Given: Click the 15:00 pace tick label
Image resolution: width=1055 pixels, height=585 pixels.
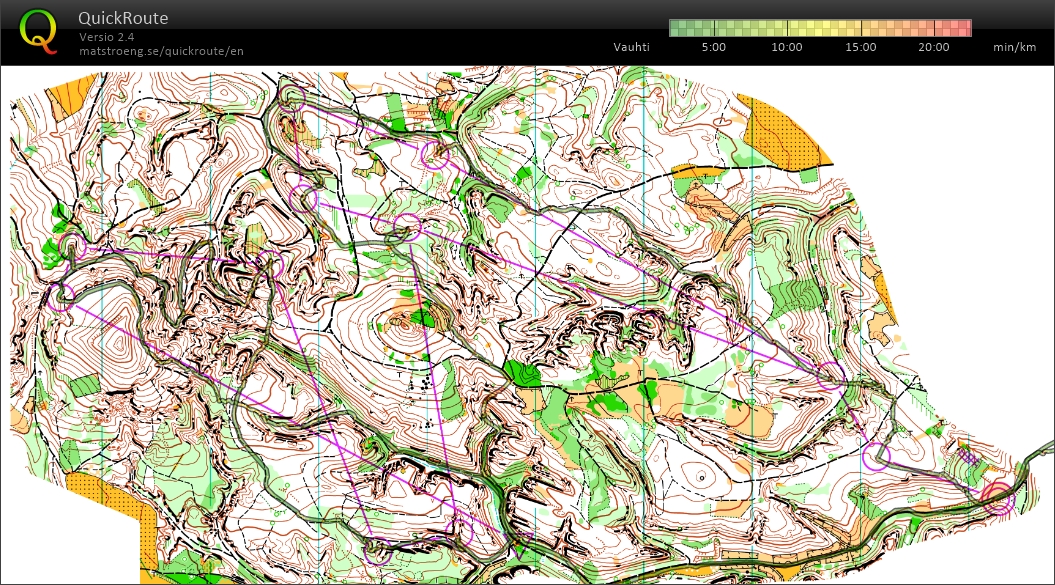Looking at the screenshot, I should (x=861, y=47).
